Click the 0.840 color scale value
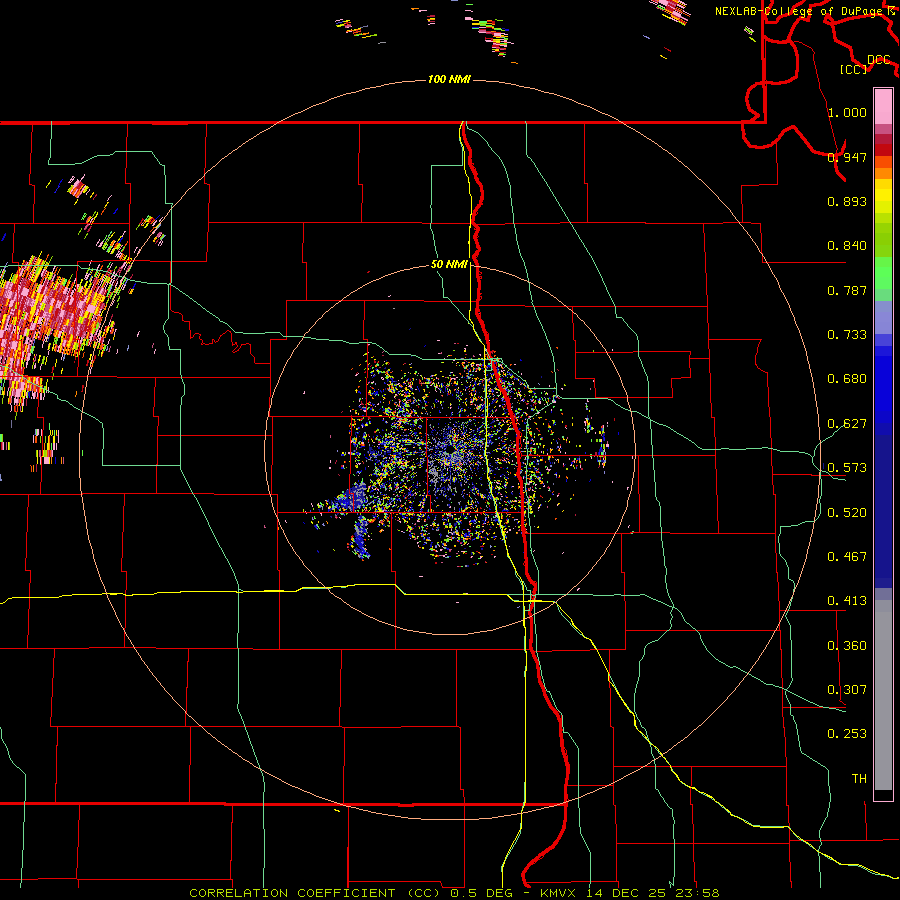Viewport: 900px width, 900px height. point(847,246)
